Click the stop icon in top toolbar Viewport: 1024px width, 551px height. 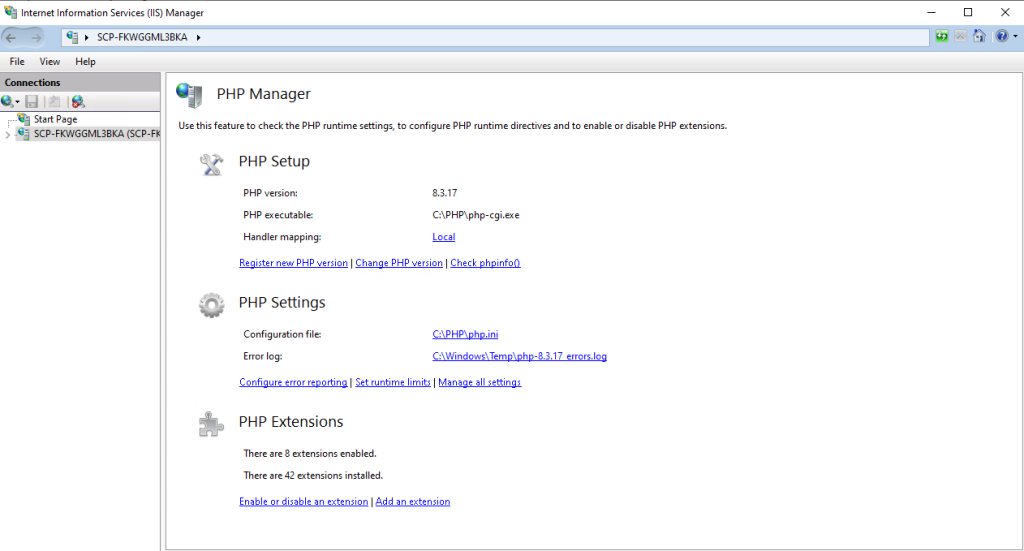(961, 37)
